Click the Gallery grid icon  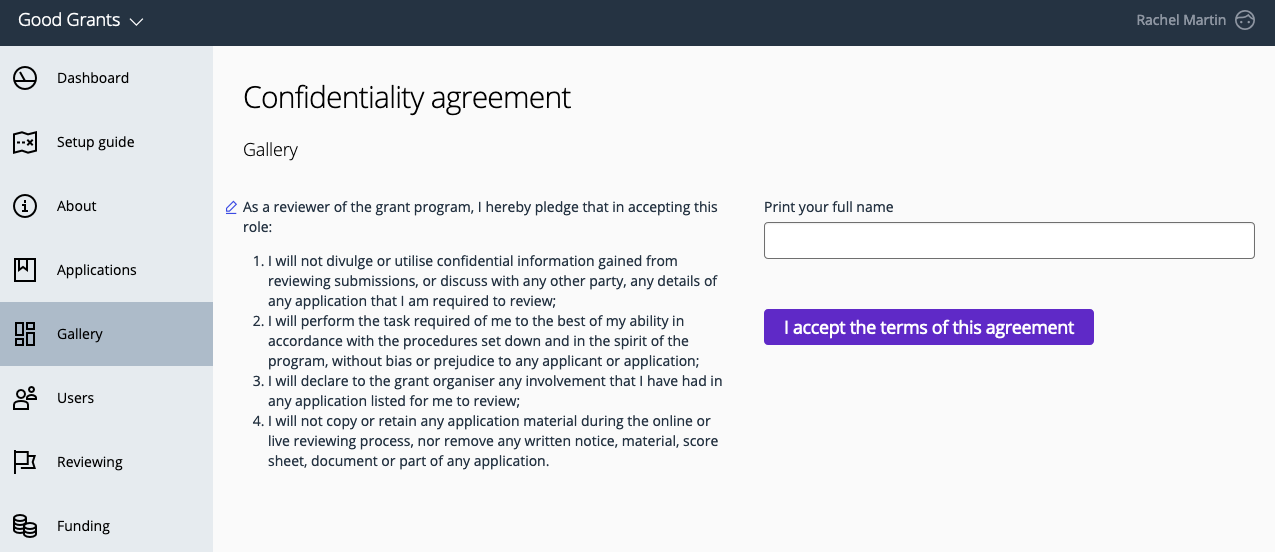coord(25,334)
